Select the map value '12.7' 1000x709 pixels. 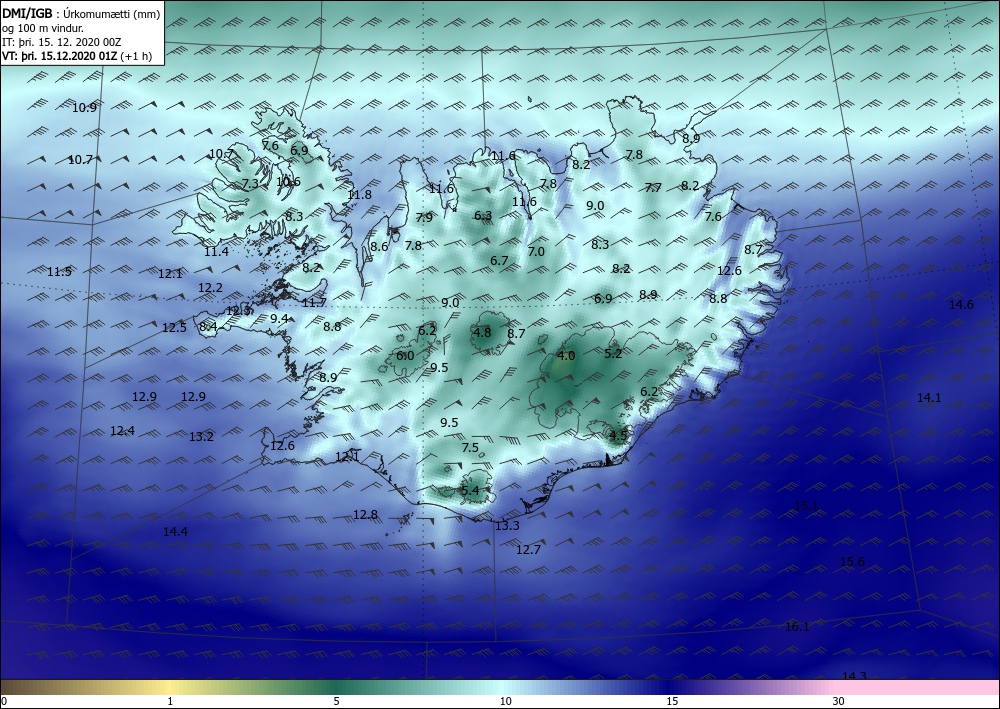click(529, 549)
